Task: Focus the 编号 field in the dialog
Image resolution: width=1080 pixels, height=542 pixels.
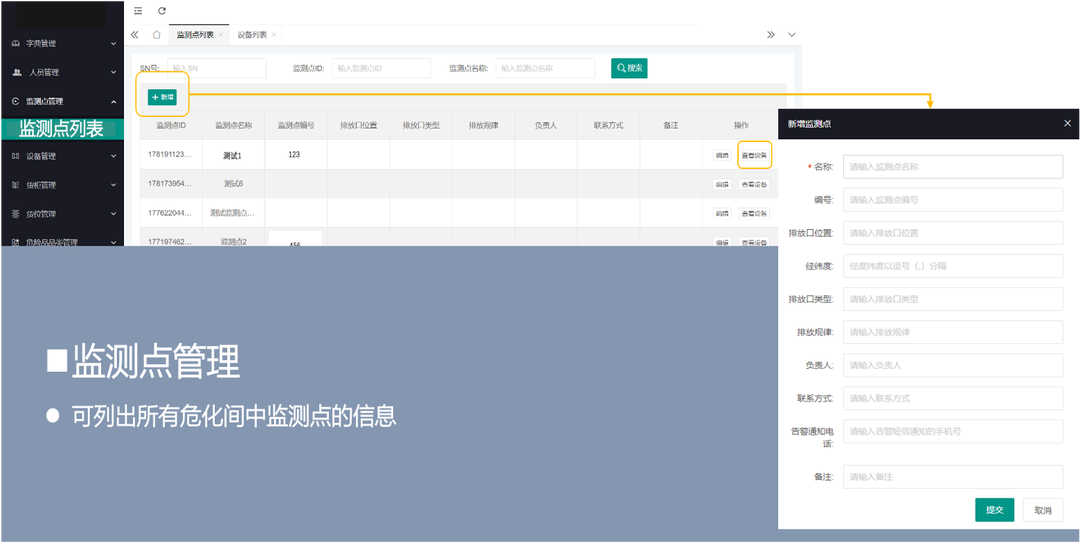Action: tap(953, 200)
